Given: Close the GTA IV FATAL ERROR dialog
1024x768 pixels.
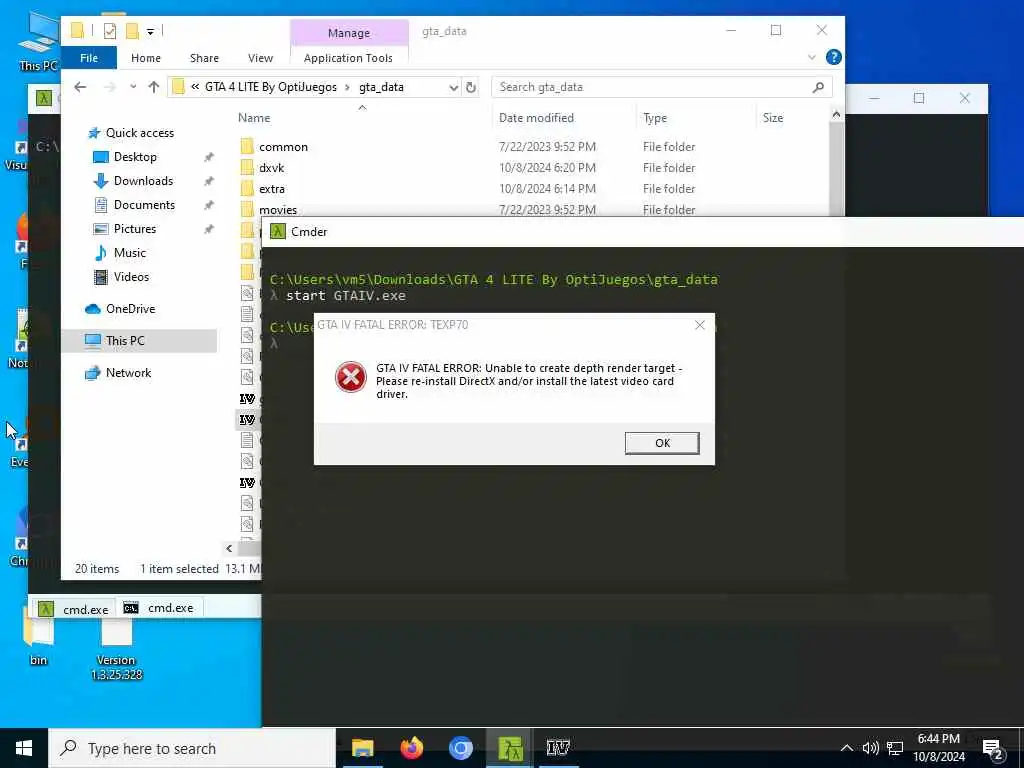Looking at the screenshot, I should coord(699,325).
